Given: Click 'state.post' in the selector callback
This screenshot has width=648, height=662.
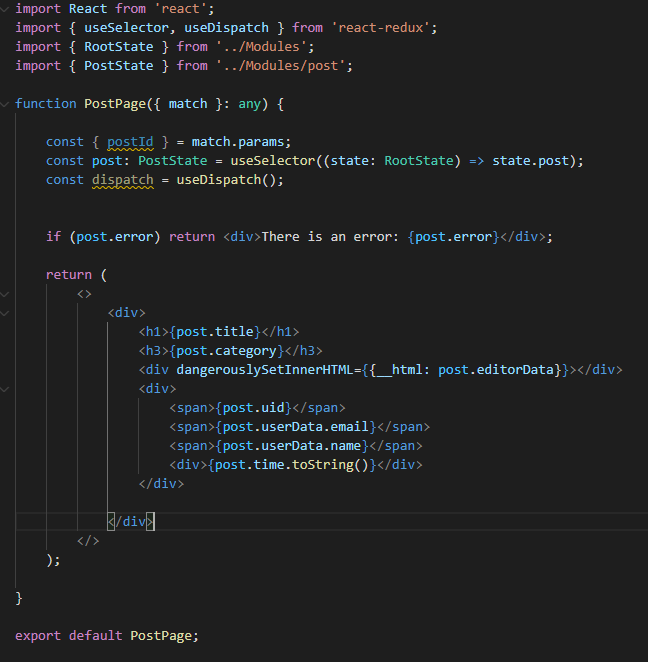Looking at the screenshot, I should pyautogui.click(x=531, y=161).
